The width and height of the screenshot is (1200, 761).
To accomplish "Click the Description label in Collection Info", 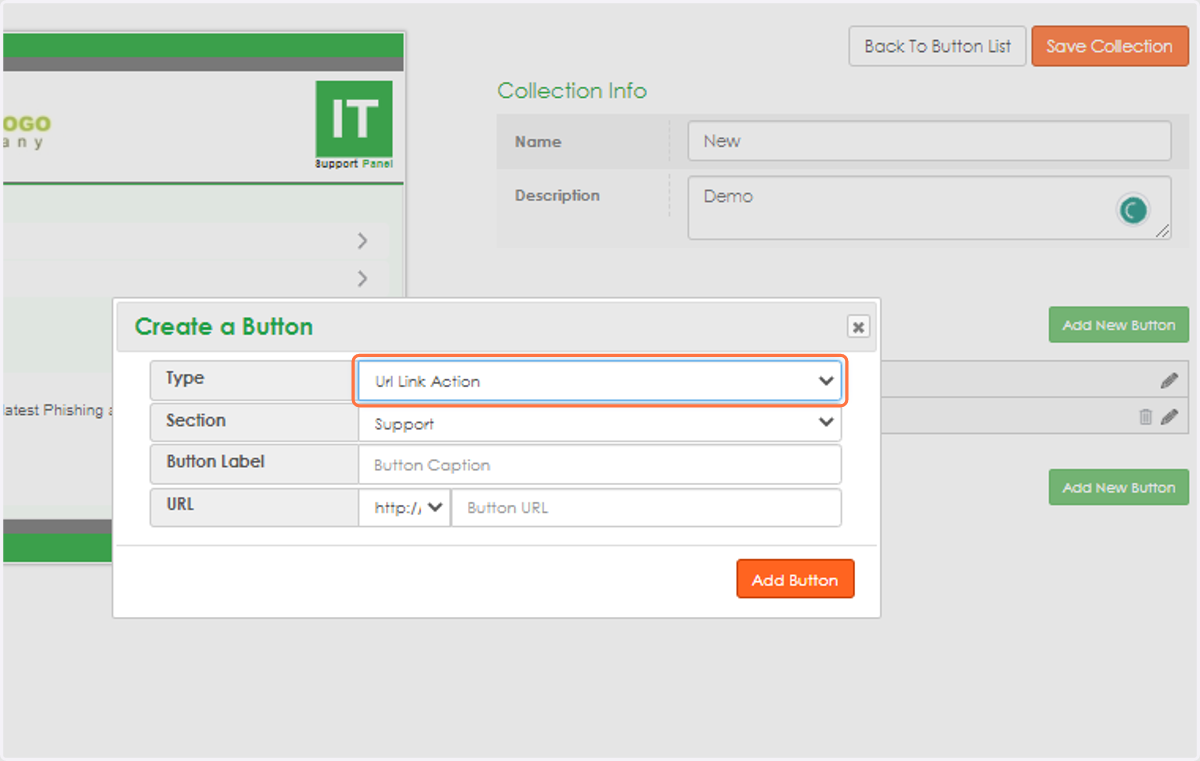I will click(x=557, y=195).
